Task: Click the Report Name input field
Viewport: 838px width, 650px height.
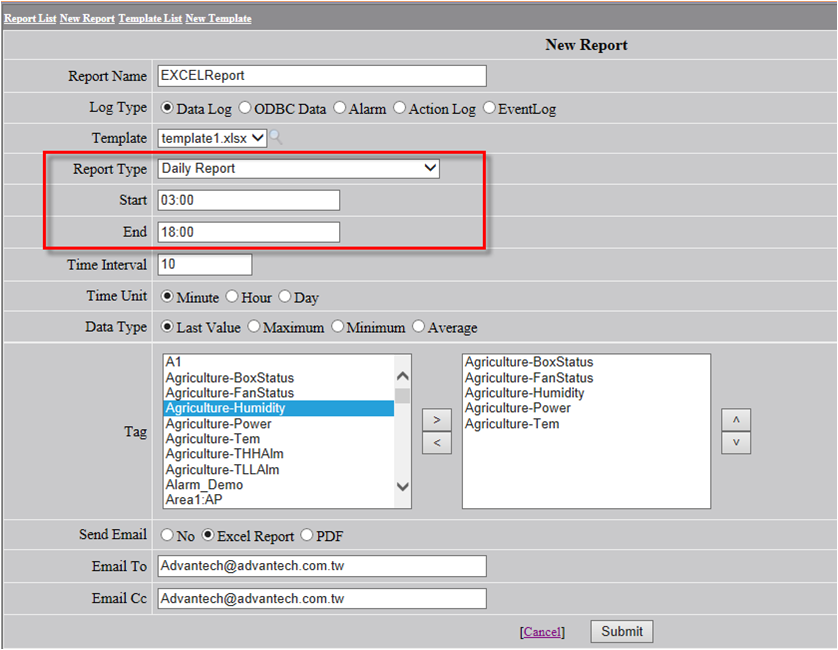Action: point(321,76)
